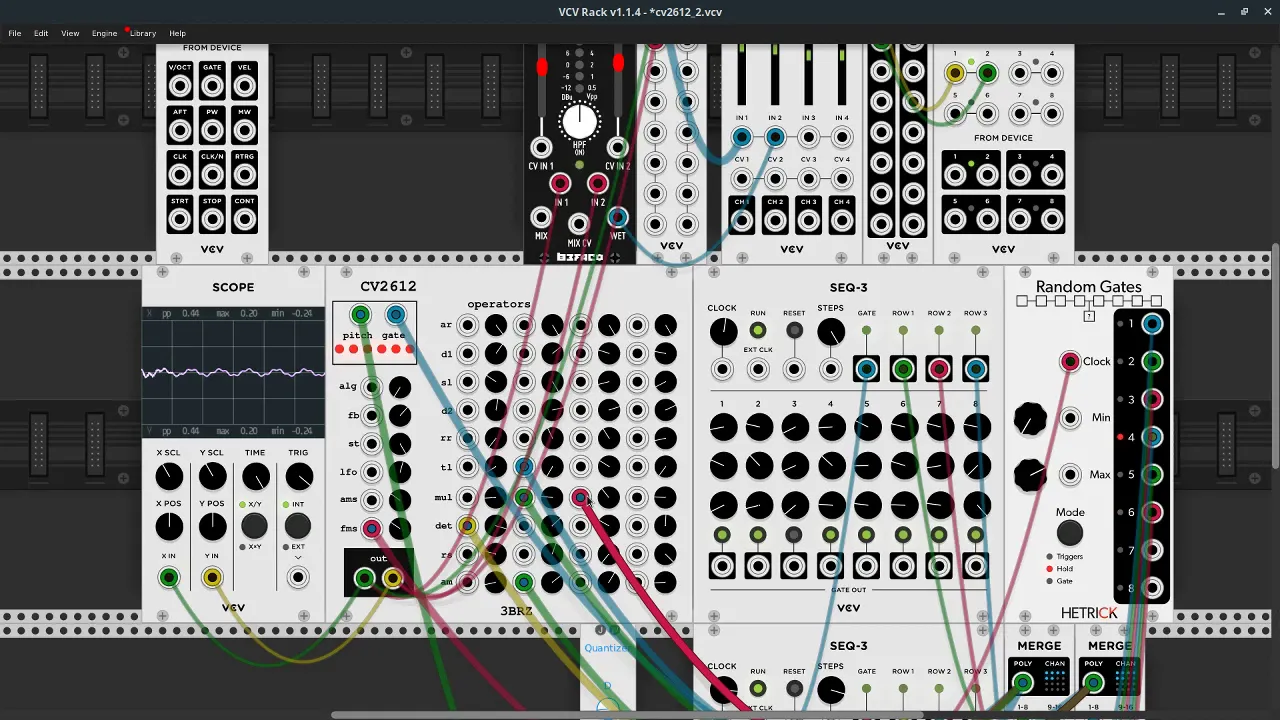Toggle the RUN button on upper SEQ-3
The height and width of the screenshot is (720, 1280).
pyautogui.click(x=758, y=331)
